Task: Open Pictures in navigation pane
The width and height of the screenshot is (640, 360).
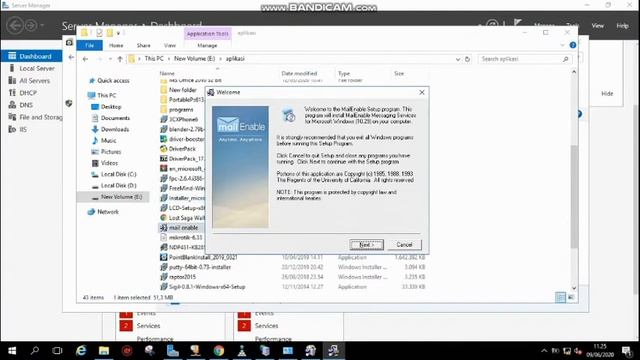Action: 111,152
